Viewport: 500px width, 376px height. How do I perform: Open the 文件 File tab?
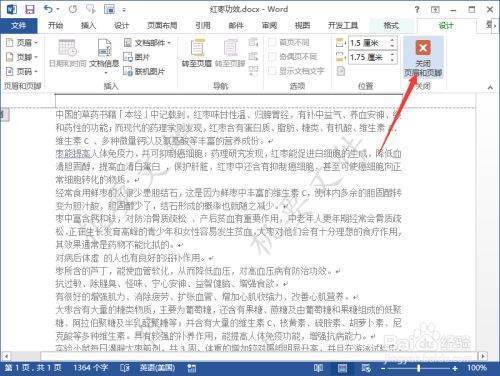click(19, 25)
